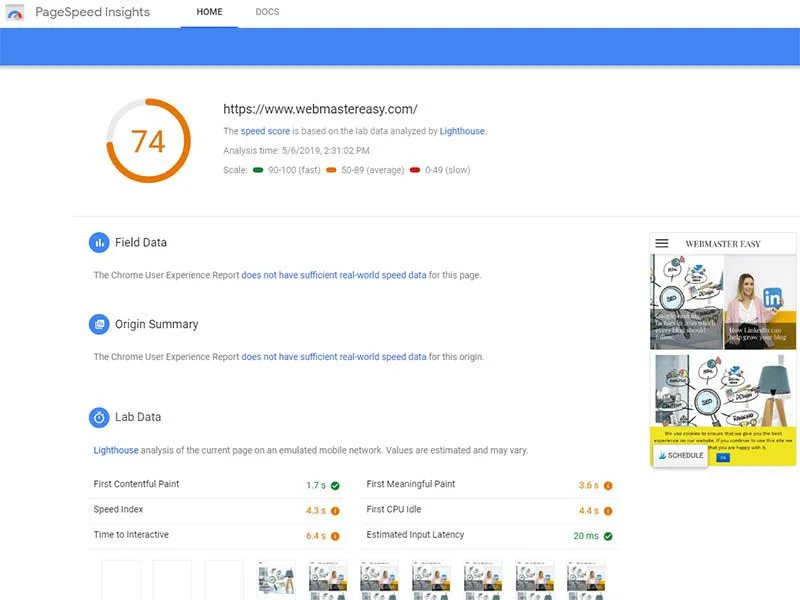800x600 pixels.
Task: Open the HOME tab
Action: tap(209, 12)
